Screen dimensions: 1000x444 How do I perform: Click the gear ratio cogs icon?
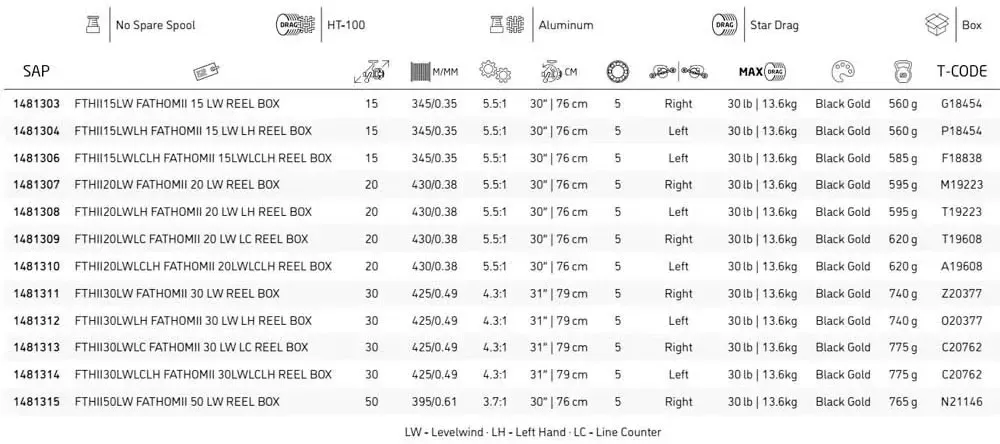click(495, 71)
